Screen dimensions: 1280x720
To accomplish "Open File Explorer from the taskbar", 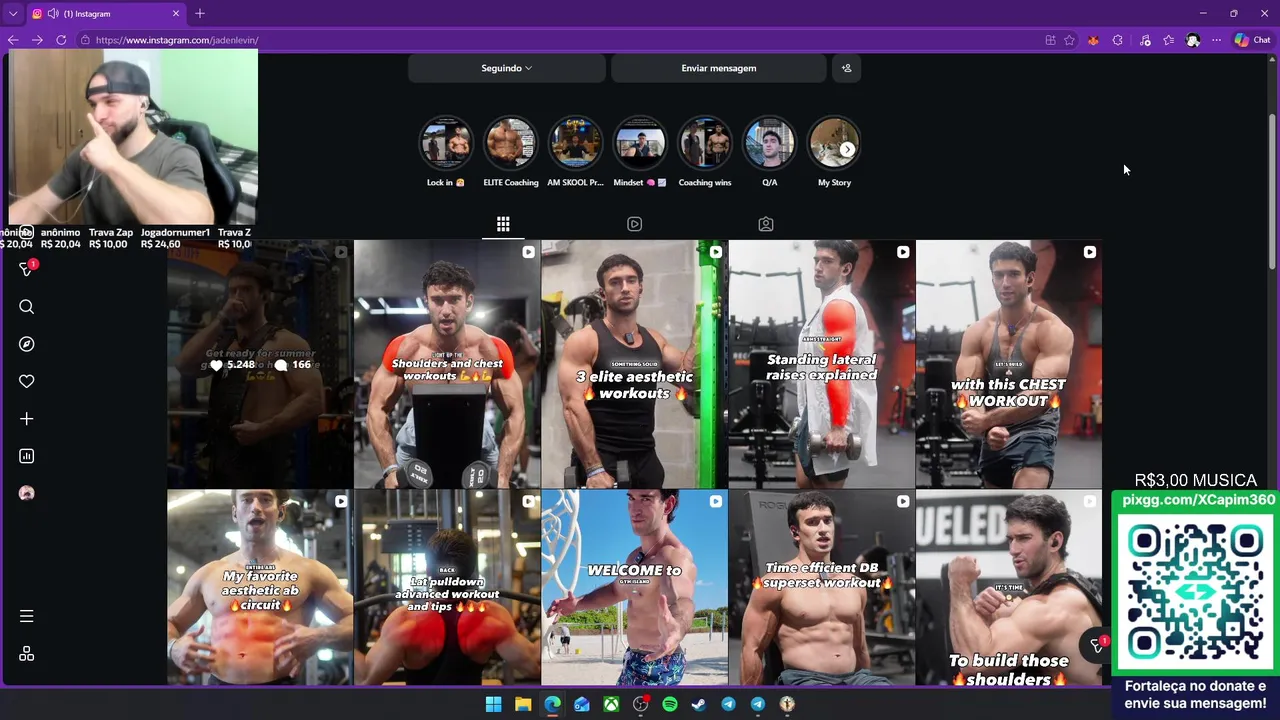I will click(522, 704).
